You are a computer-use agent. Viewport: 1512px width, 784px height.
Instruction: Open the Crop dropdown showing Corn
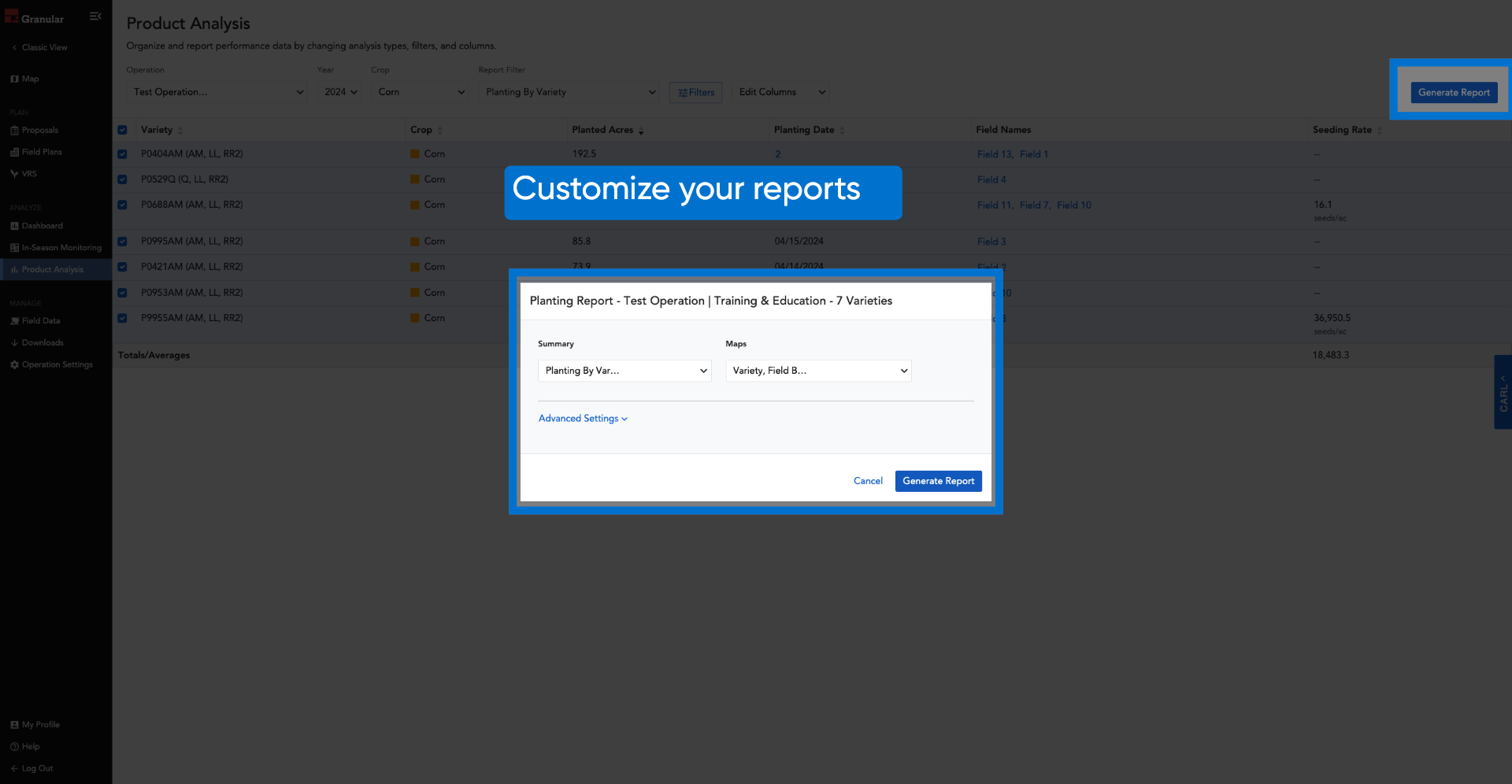(x=421, y=92)
